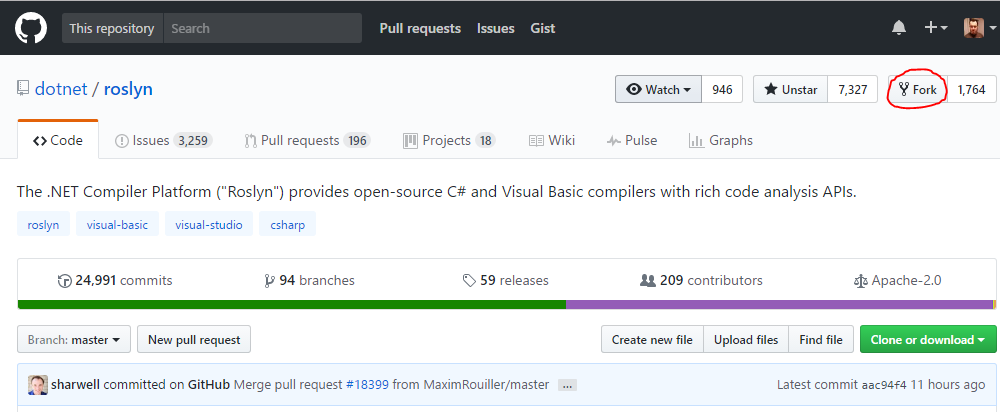Open the user avatar menu
The width and height of the screenshot is (1000, 412).
coord(978,27)
